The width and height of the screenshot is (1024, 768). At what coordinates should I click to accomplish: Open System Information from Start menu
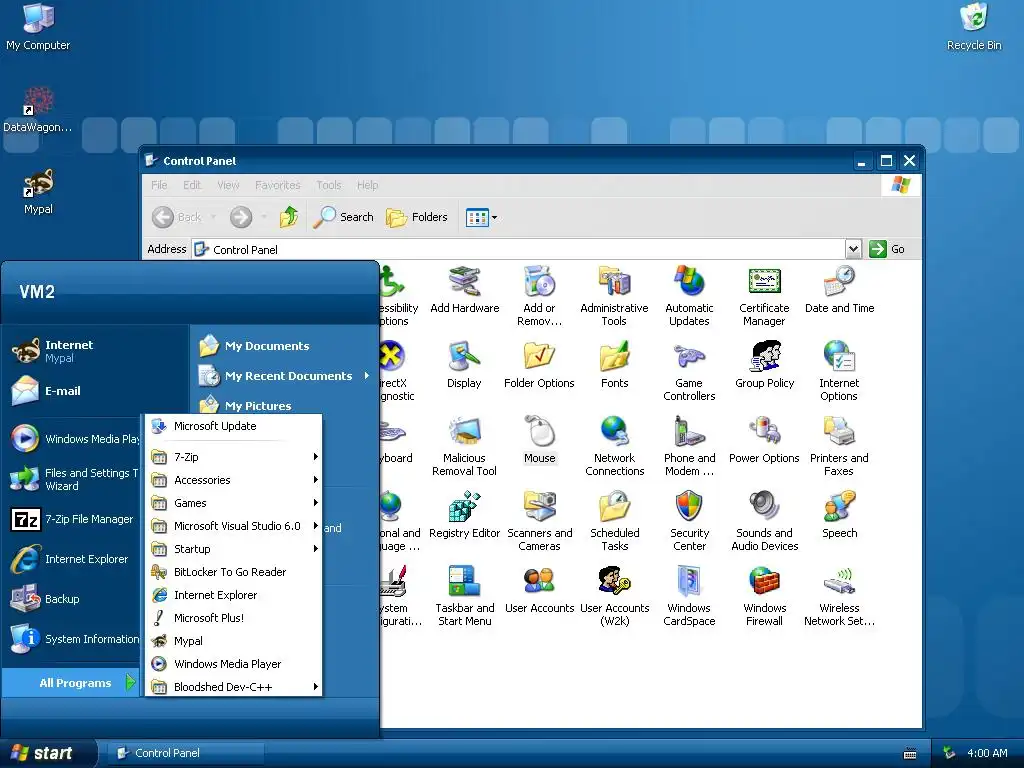(x=74, y=639)
